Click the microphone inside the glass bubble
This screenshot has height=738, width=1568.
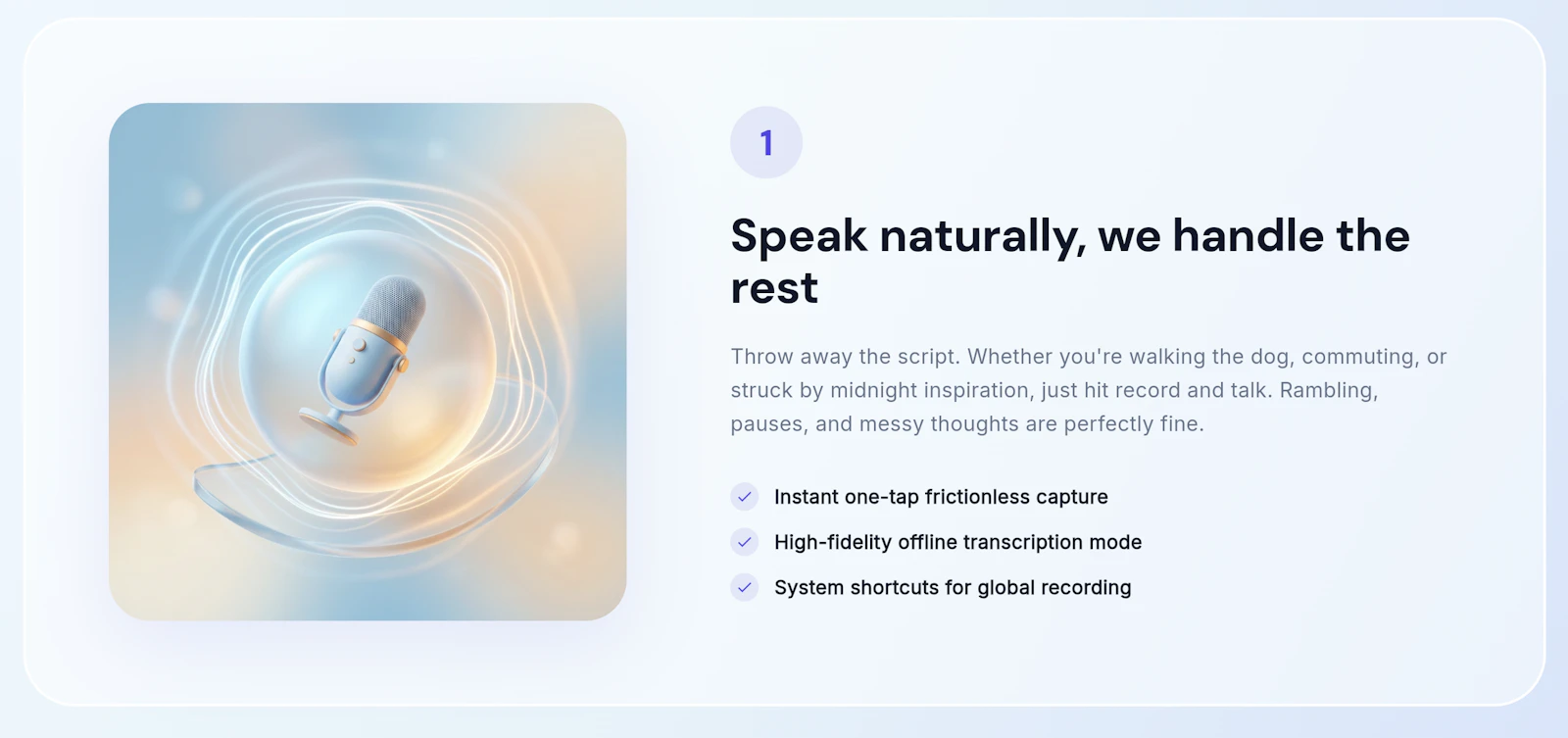click(366, 360)
